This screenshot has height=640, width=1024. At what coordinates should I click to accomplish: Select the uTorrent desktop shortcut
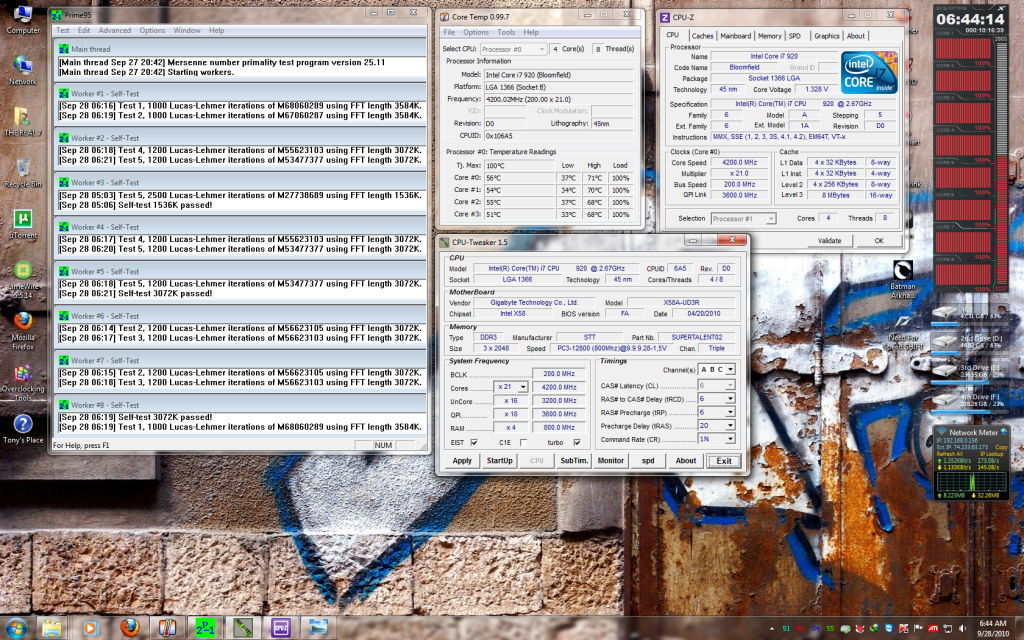click(23, 224)
